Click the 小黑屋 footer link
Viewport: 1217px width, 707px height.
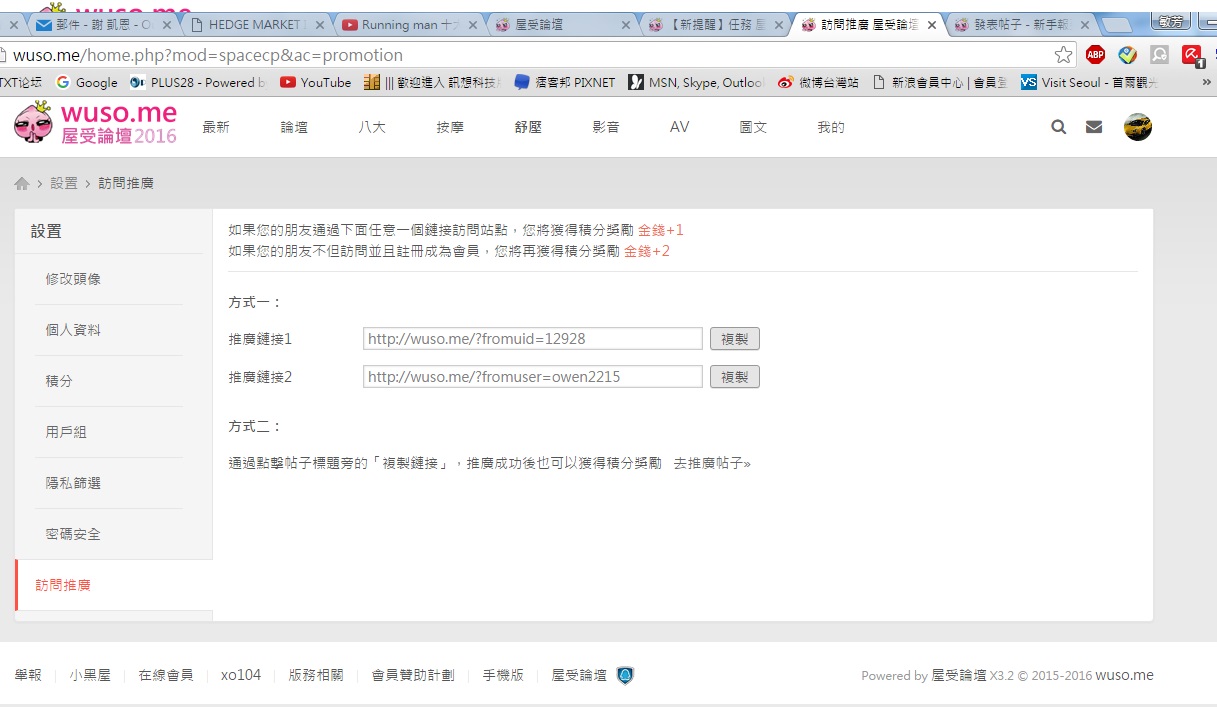click(x=90, y=676)
